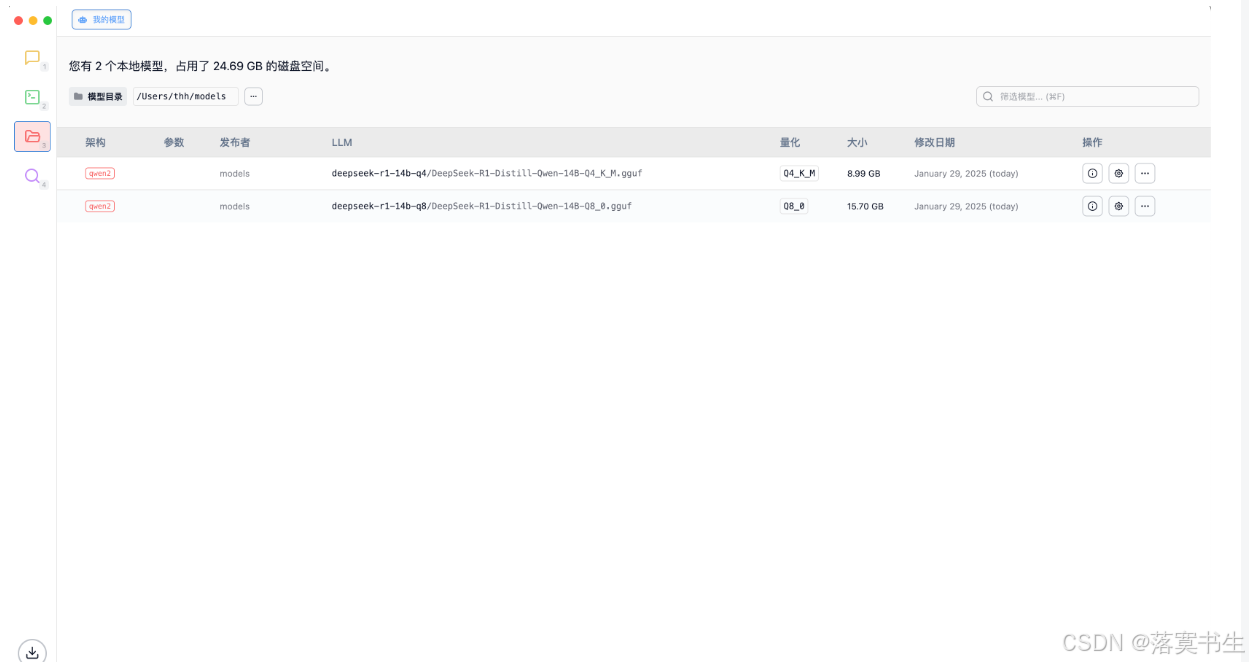This screenshot has height=662, width=1249.
Task: Focus the 筛选模型 filter search box
Action: tap(1087, 96)
